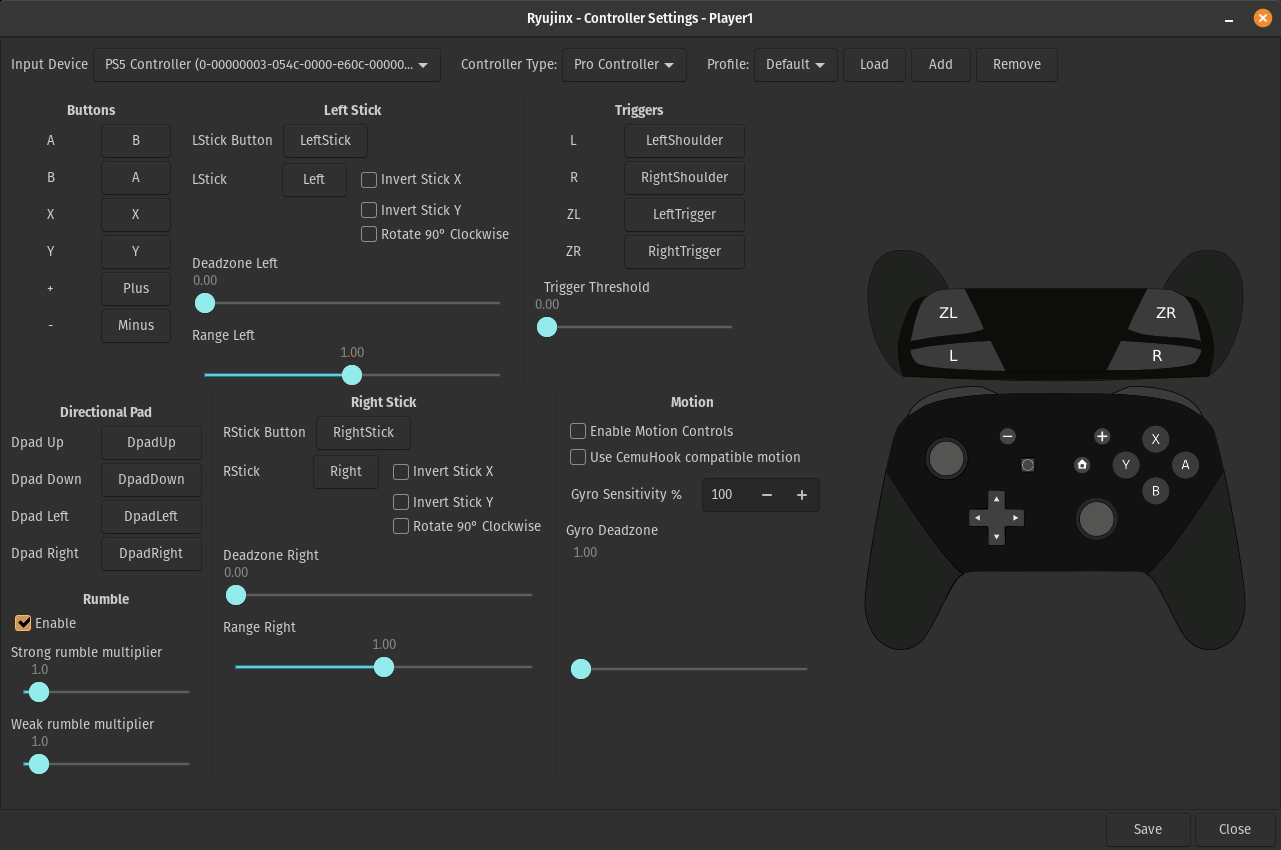Remap the Y button mapping

(x=136, y=252)
